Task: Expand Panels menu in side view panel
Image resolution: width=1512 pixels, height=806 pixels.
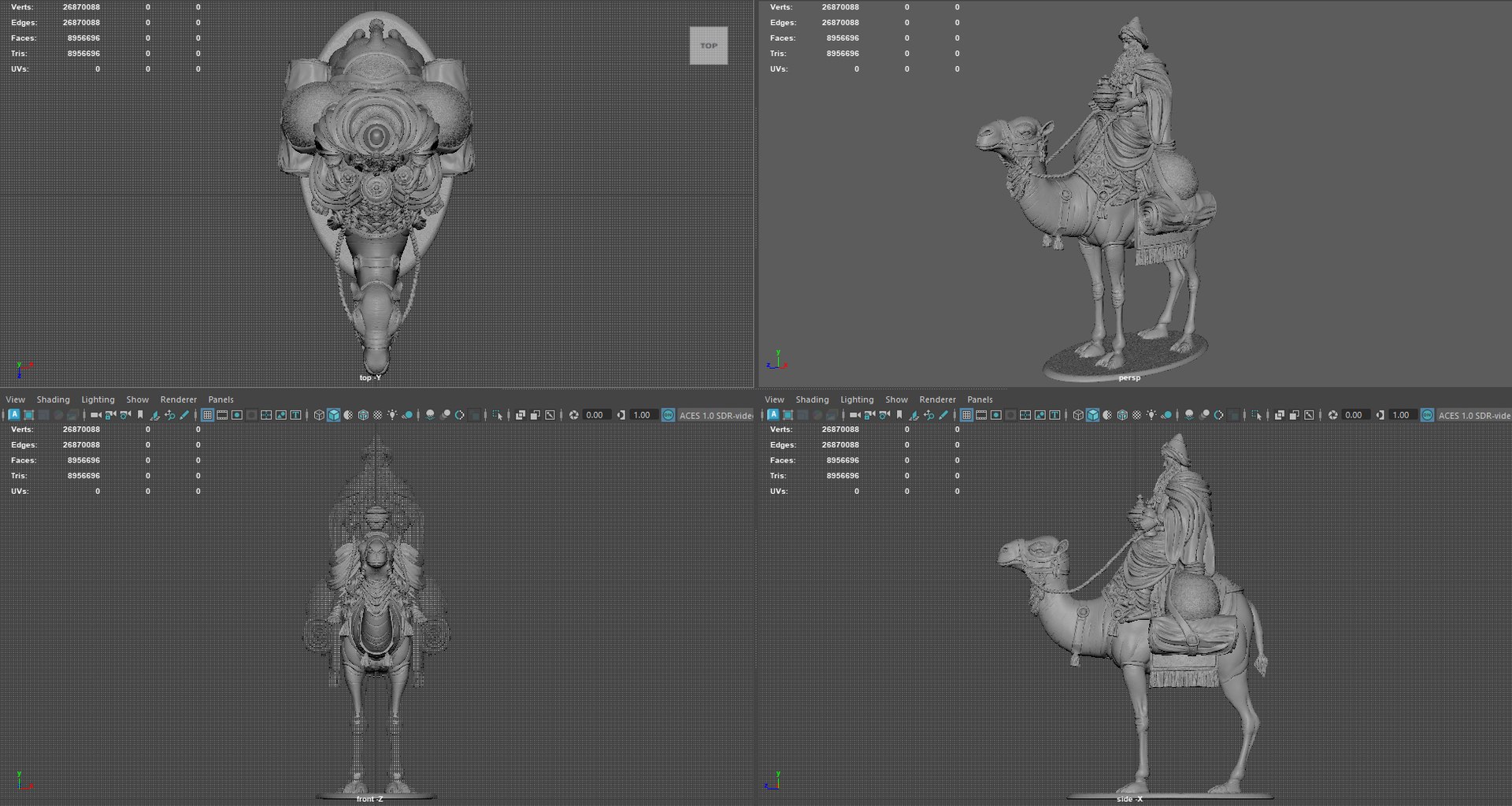Action: [980, 399]
